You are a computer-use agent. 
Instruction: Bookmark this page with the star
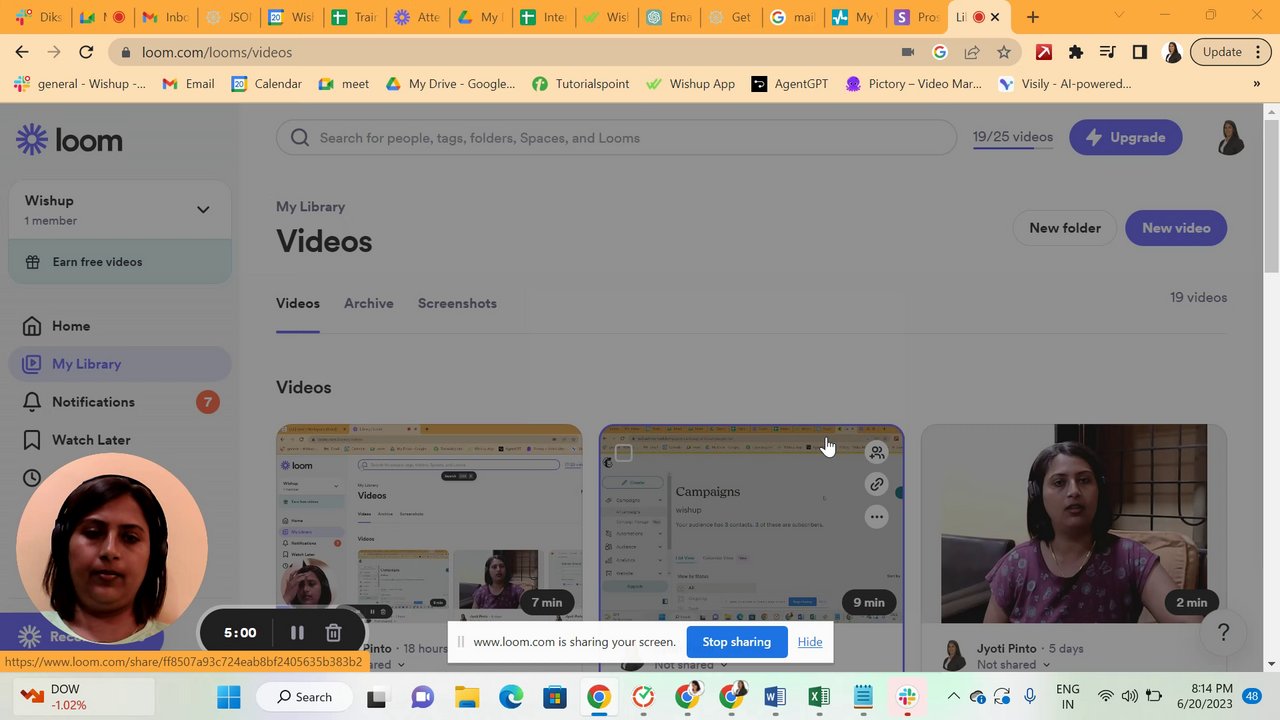click(1004, 52)
